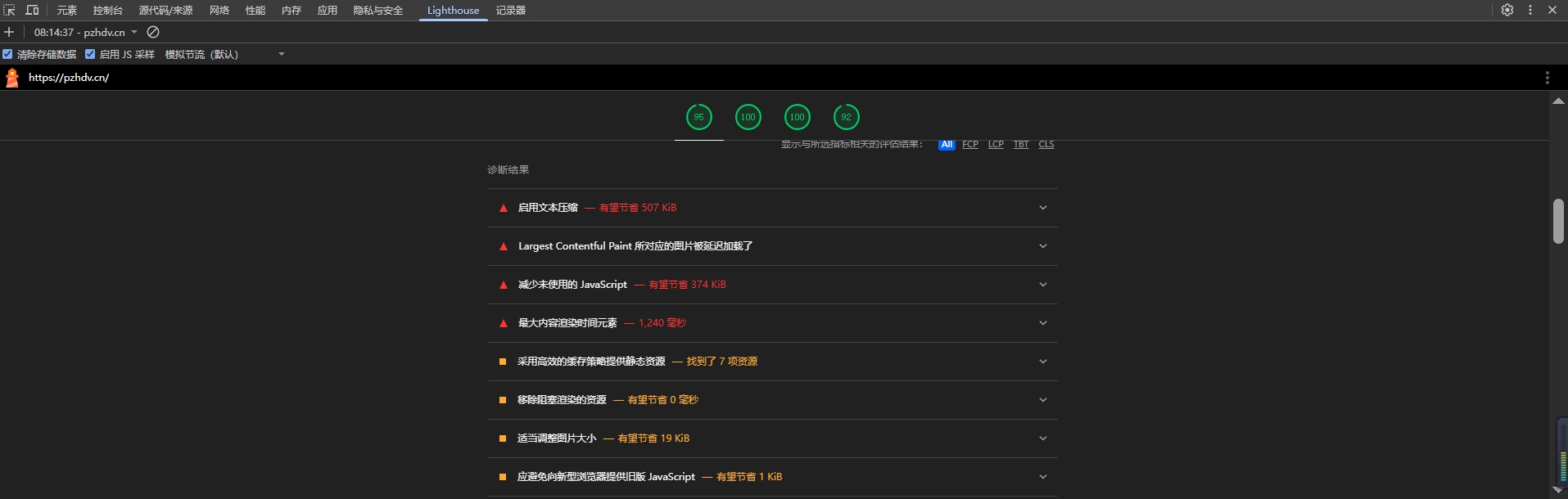Viewport: 1568px width, 499px height.
Task: Select the All metric filter
Action: pos(947,145)
